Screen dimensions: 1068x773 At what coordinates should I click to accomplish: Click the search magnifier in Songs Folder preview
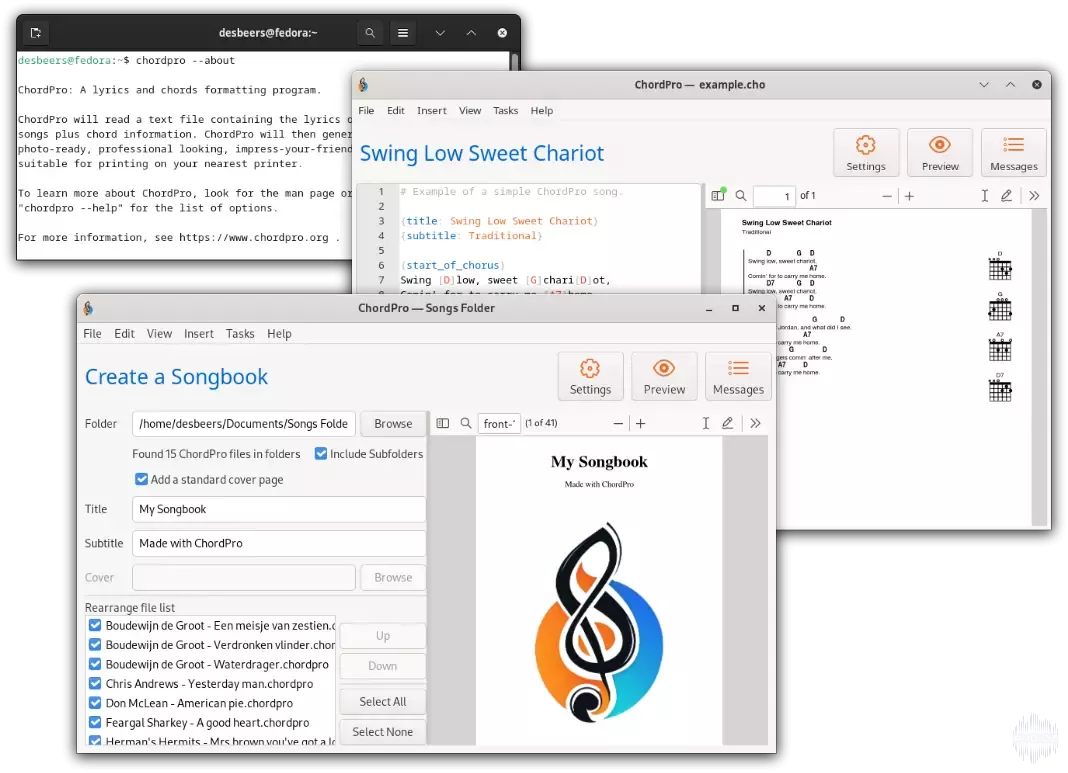click(466, 424)
